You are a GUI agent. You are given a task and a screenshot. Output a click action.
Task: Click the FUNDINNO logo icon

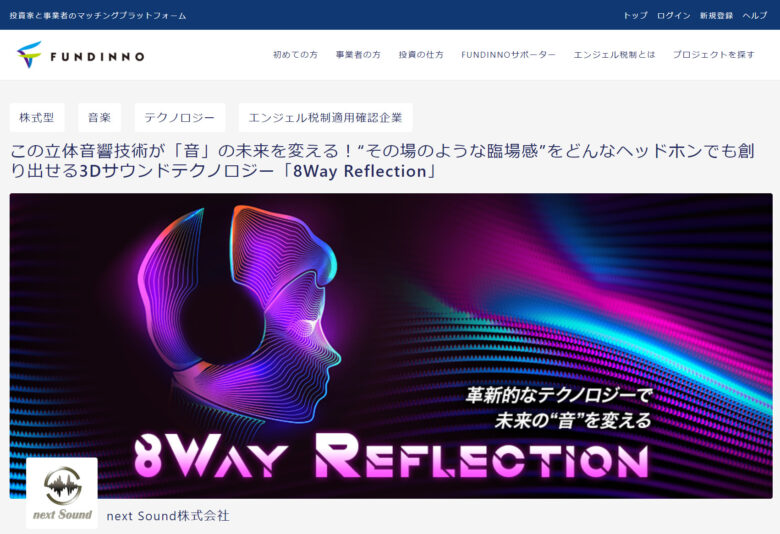coord(29,55)
